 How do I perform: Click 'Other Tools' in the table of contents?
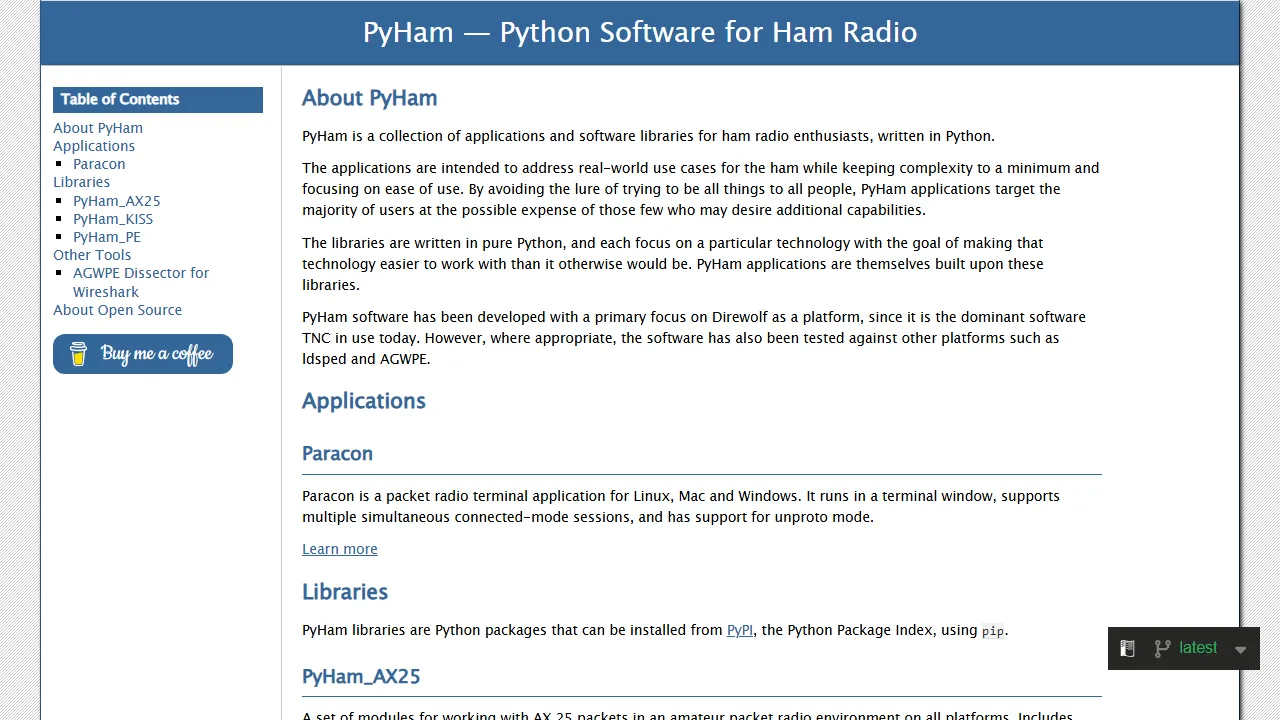coord(92,255)
